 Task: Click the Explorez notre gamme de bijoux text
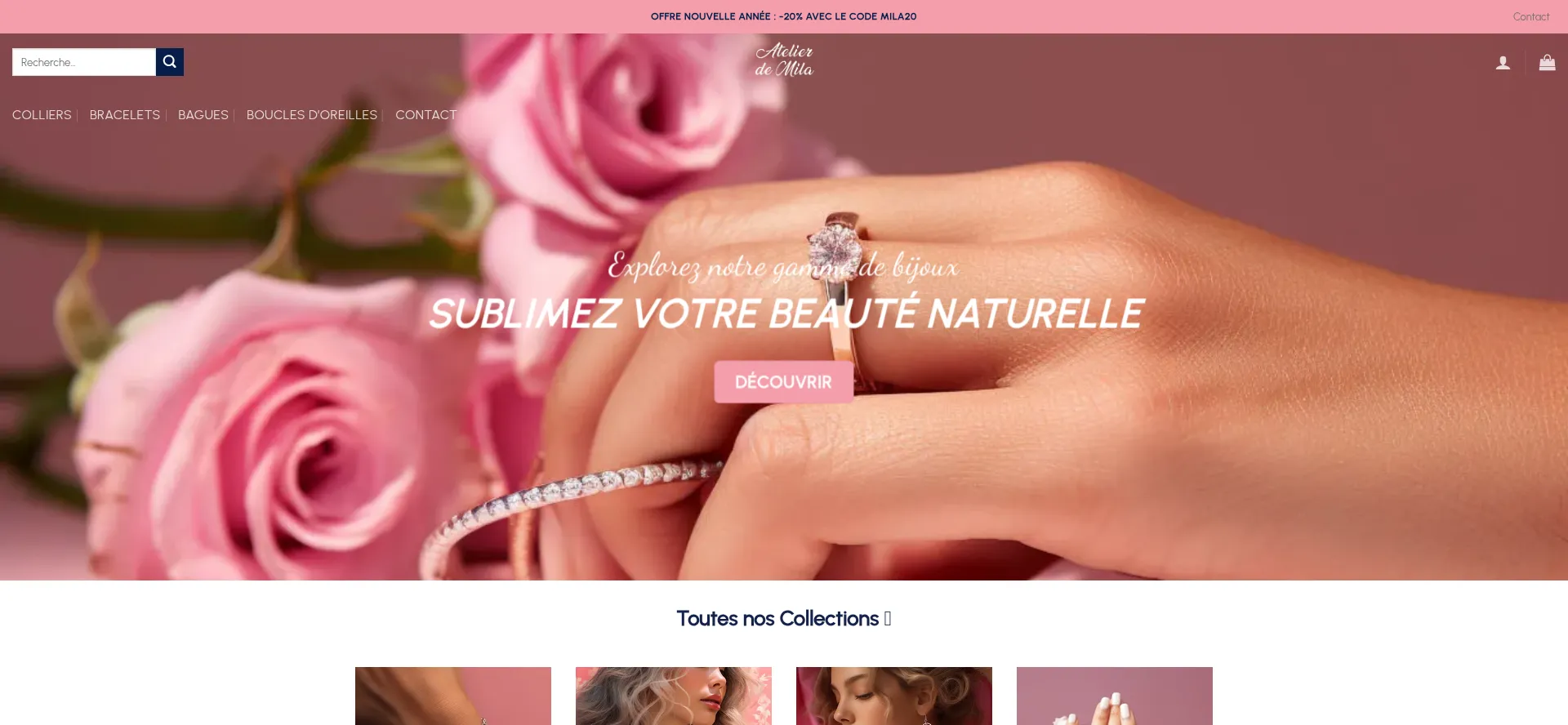pos(783,266)
